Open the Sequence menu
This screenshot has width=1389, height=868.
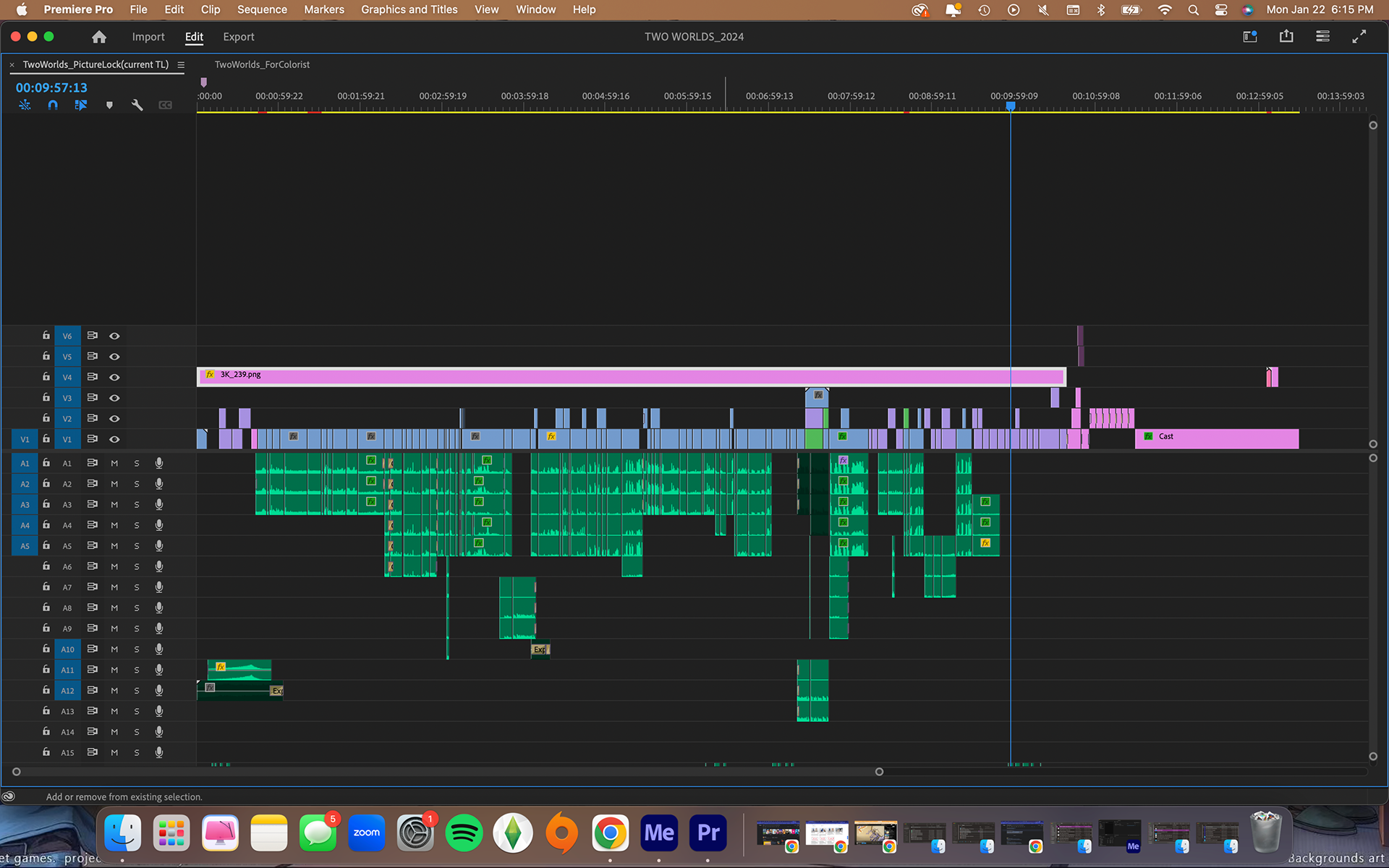tap(262, 9)
